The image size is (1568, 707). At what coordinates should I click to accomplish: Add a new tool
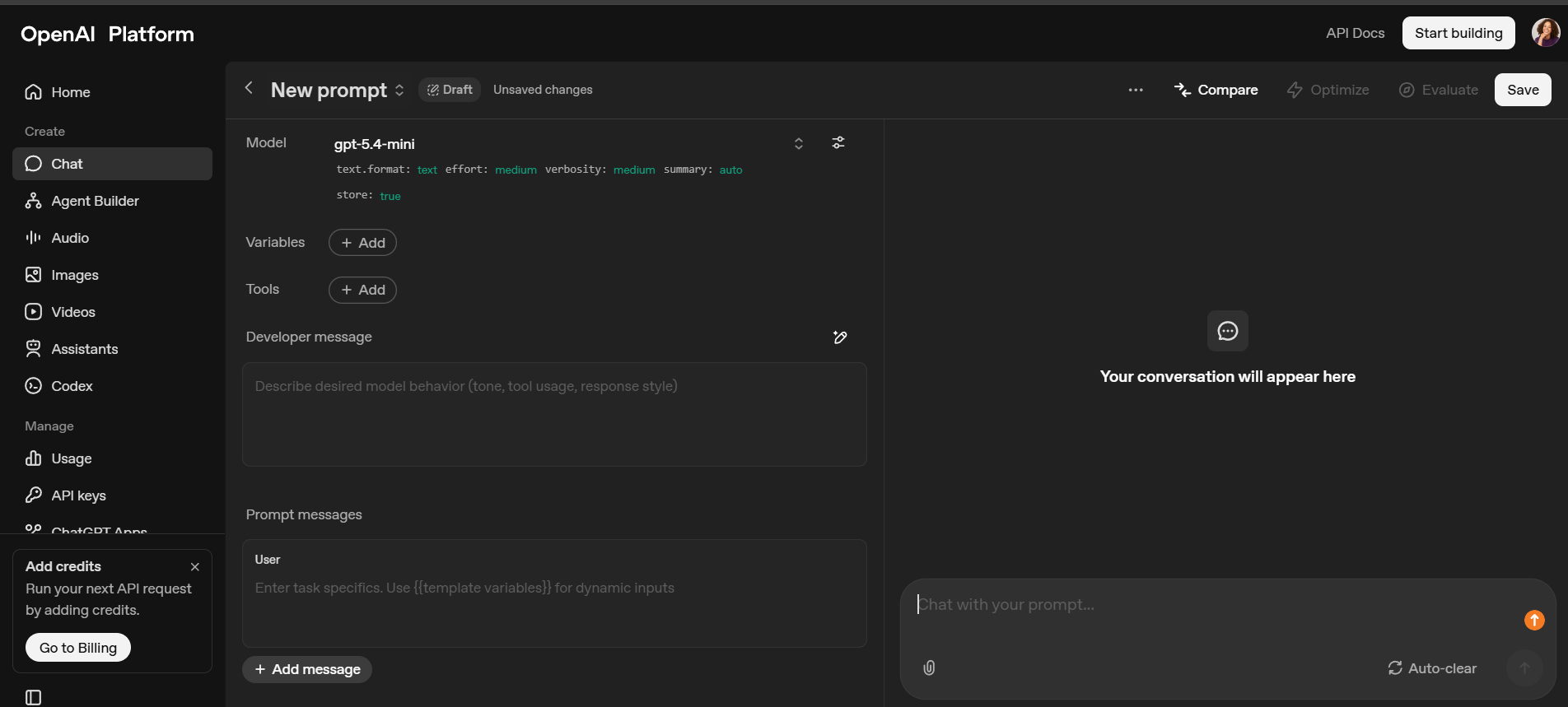[x=362, y=290]
